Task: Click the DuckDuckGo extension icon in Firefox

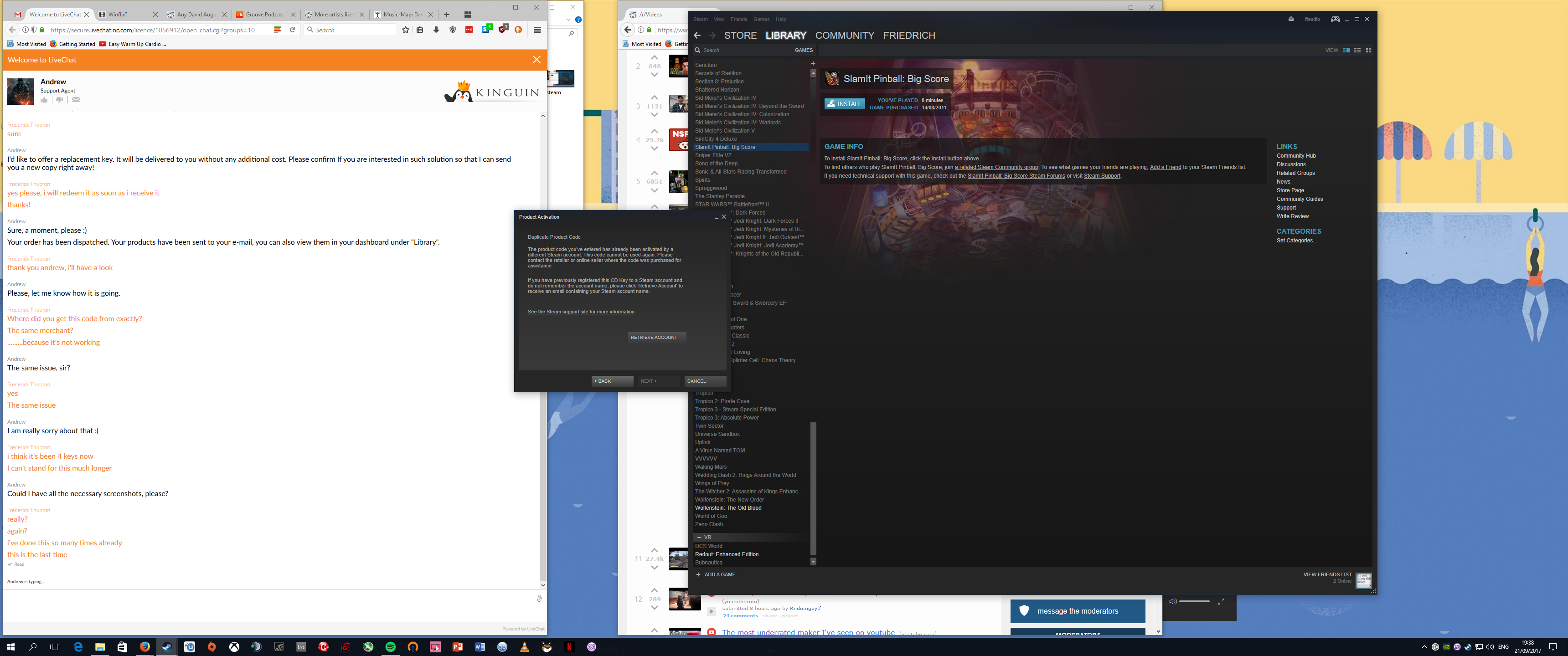Action: tap(518, 30)
